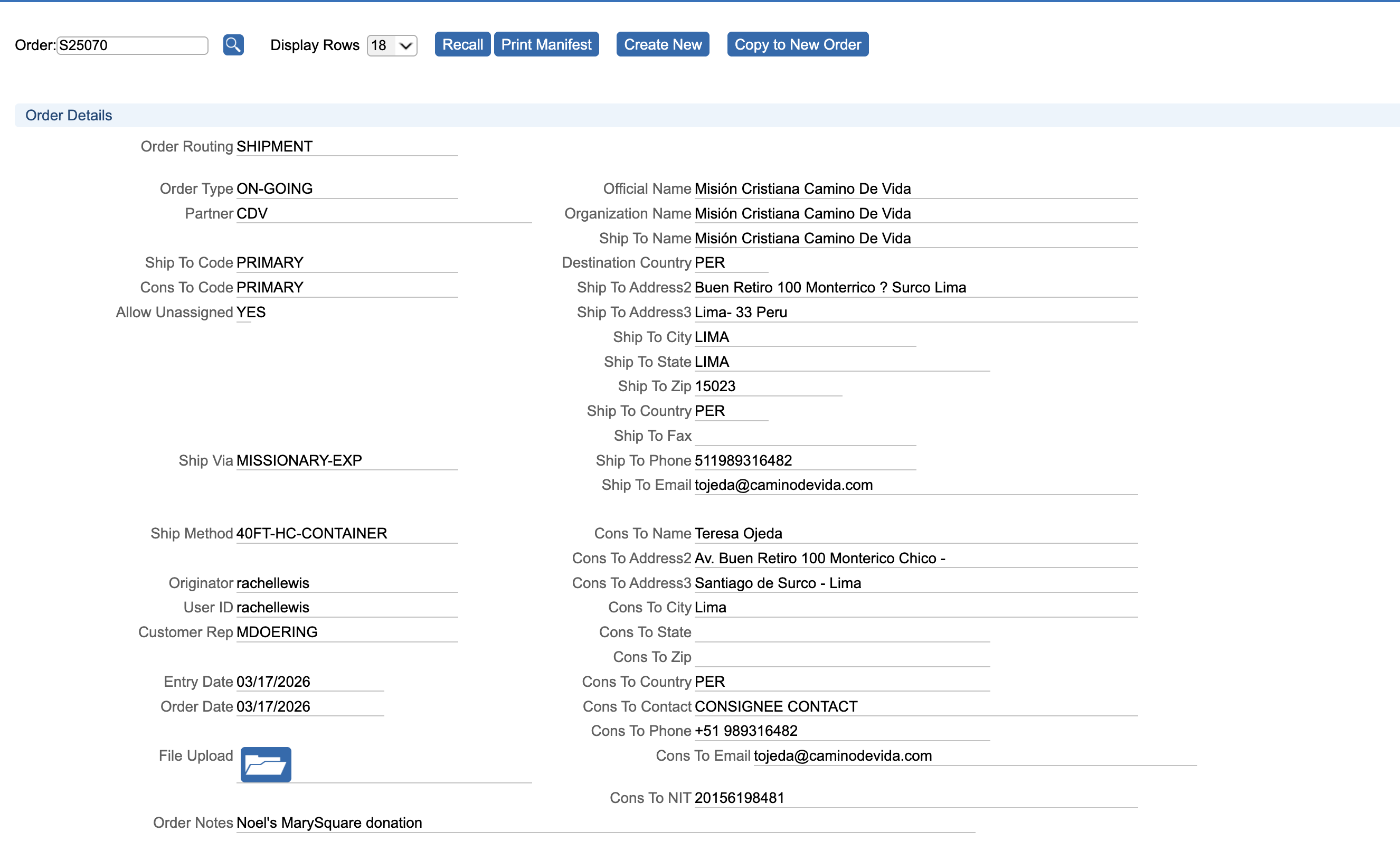Click the Customer Rep MDOERING value

[277, 632]
